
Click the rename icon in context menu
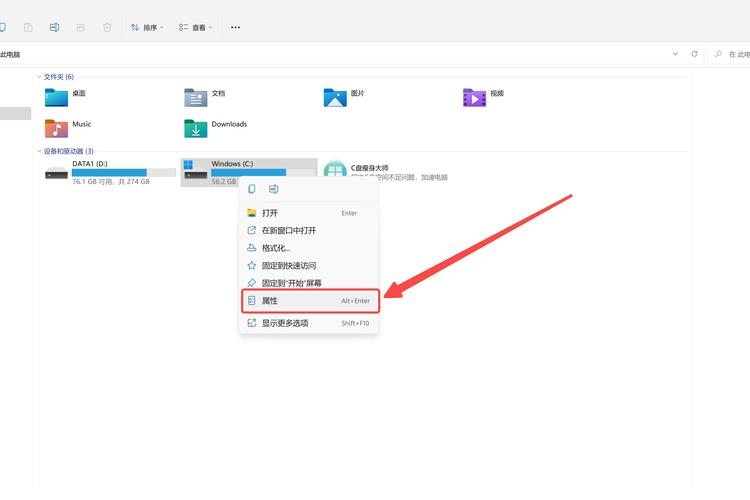273,189
